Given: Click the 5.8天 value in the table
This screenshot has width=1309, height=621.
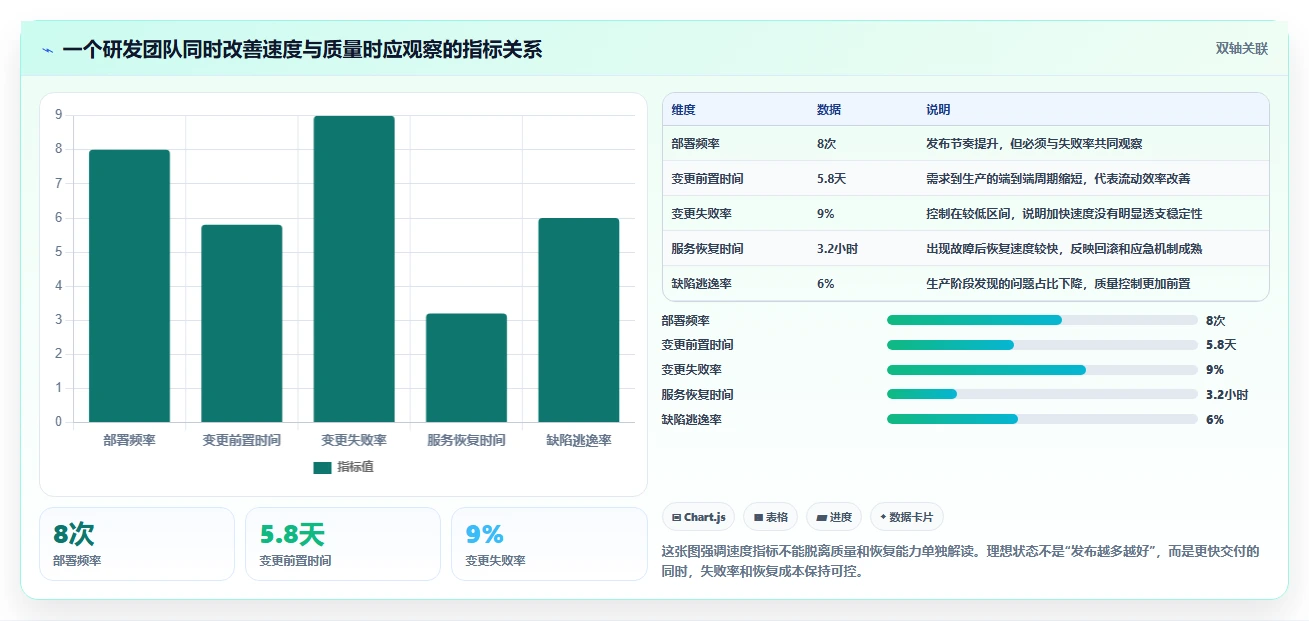Looking at the screenshot, I should pyautogui.click(x=832, y=178).
